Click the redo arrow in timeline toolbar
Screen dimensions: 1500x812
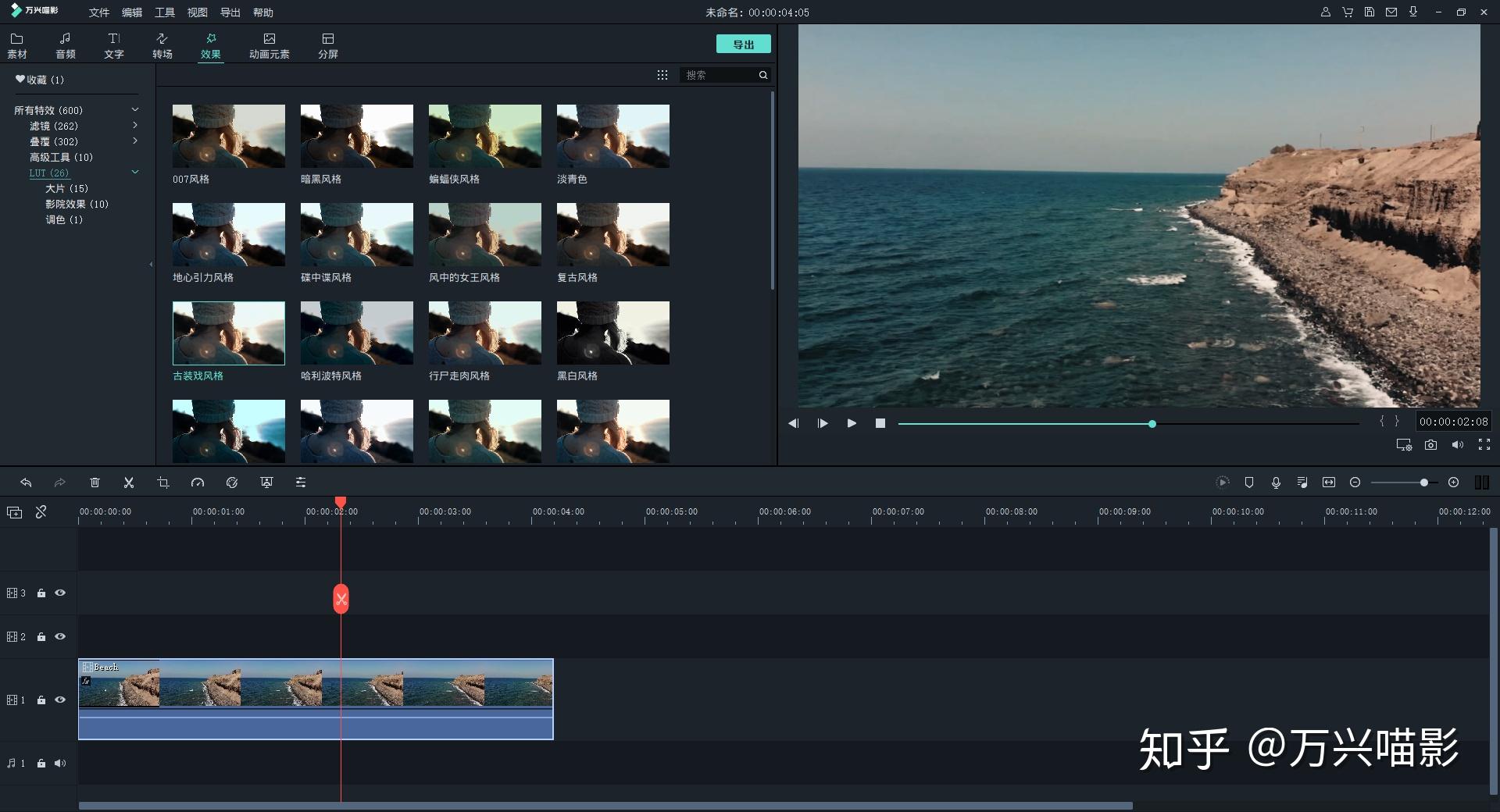59,483
